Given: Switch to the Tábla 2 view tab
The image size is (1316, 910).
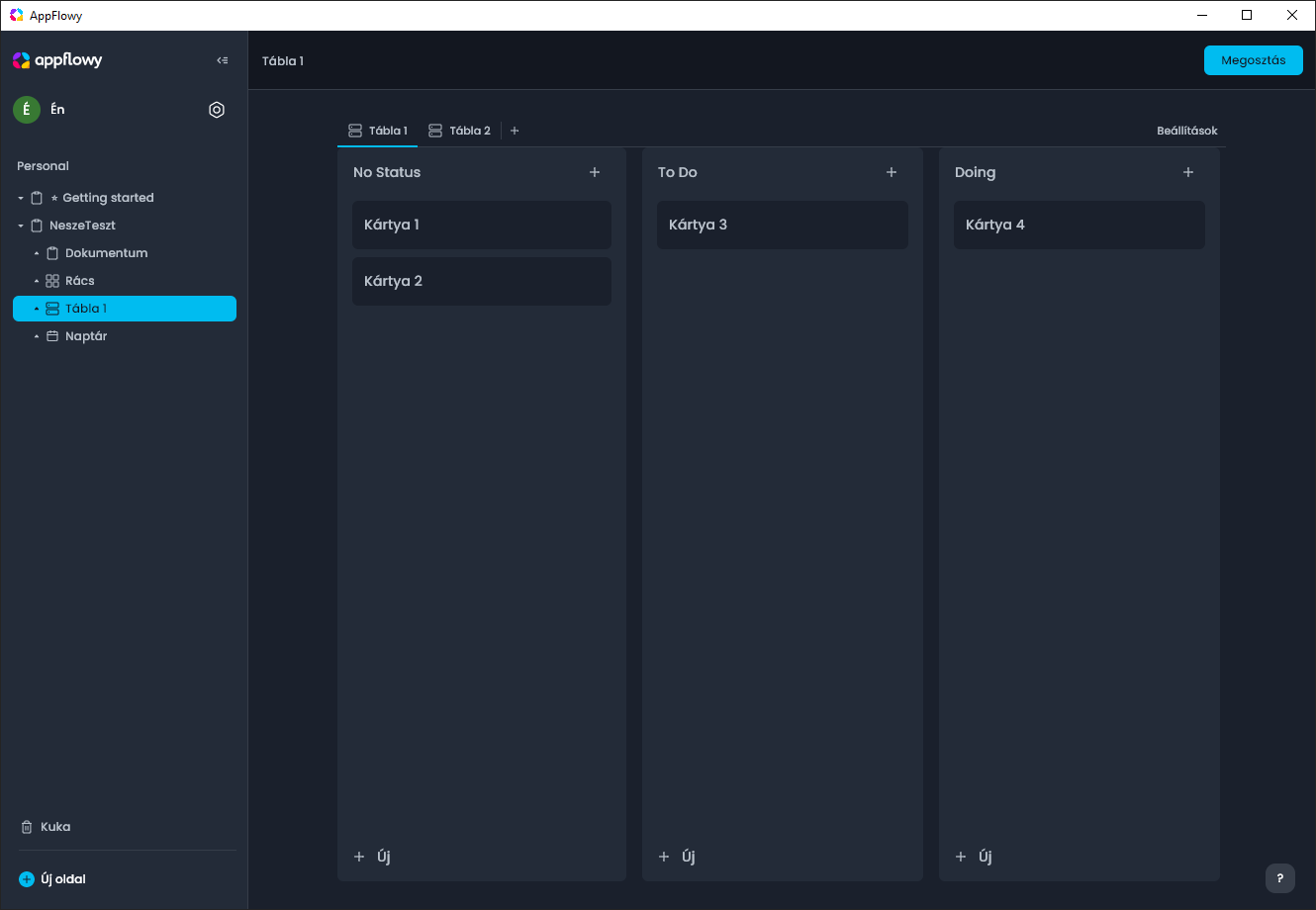Looking at the screenshot, I should pyautogui.click(x=459, y=131).
